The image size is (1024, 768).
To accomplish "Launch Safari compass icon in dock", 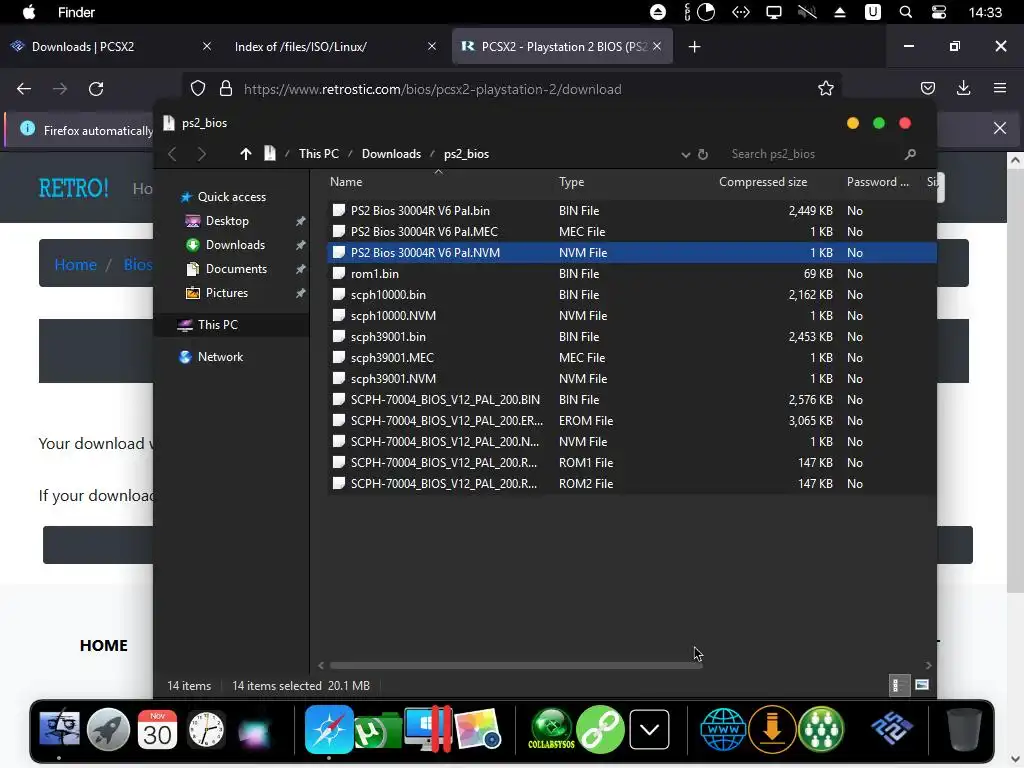I will click(x=328, y=729).
